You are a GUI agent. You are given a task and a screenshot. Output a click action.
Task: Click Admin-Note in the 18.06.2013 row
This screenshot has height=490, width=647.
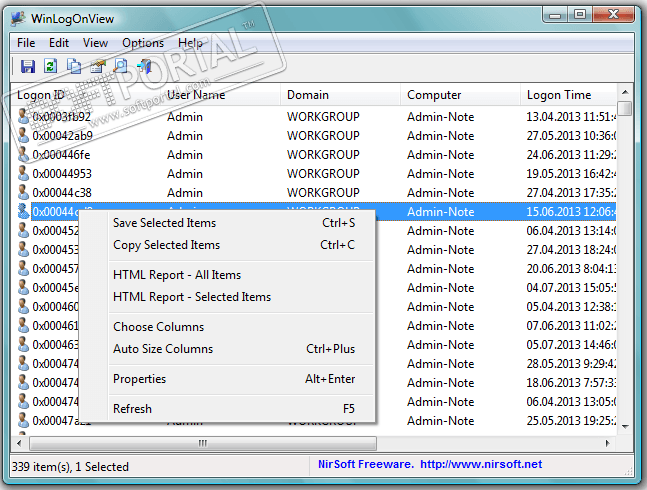(440, 382)
